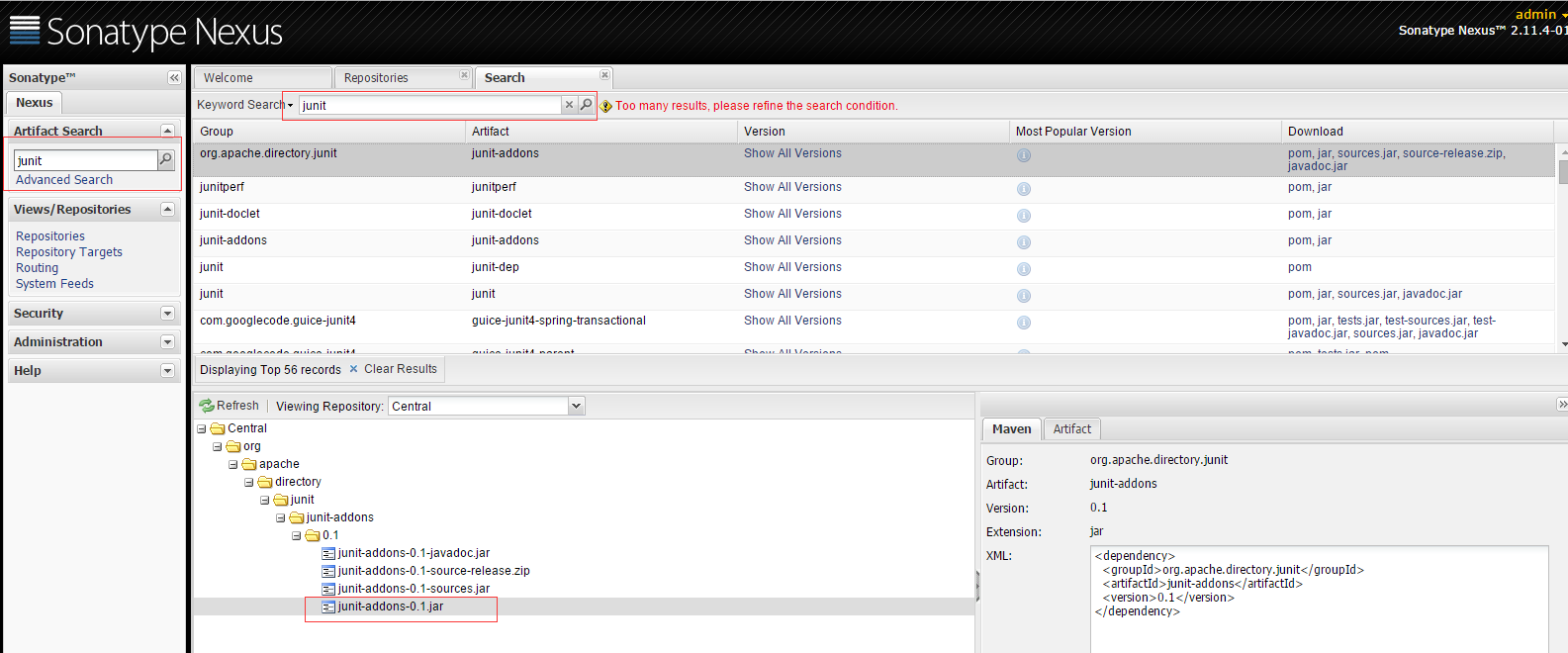The image size is (1568, 653).
Task: Collapse the apache tree node
Action: [233, 465]
